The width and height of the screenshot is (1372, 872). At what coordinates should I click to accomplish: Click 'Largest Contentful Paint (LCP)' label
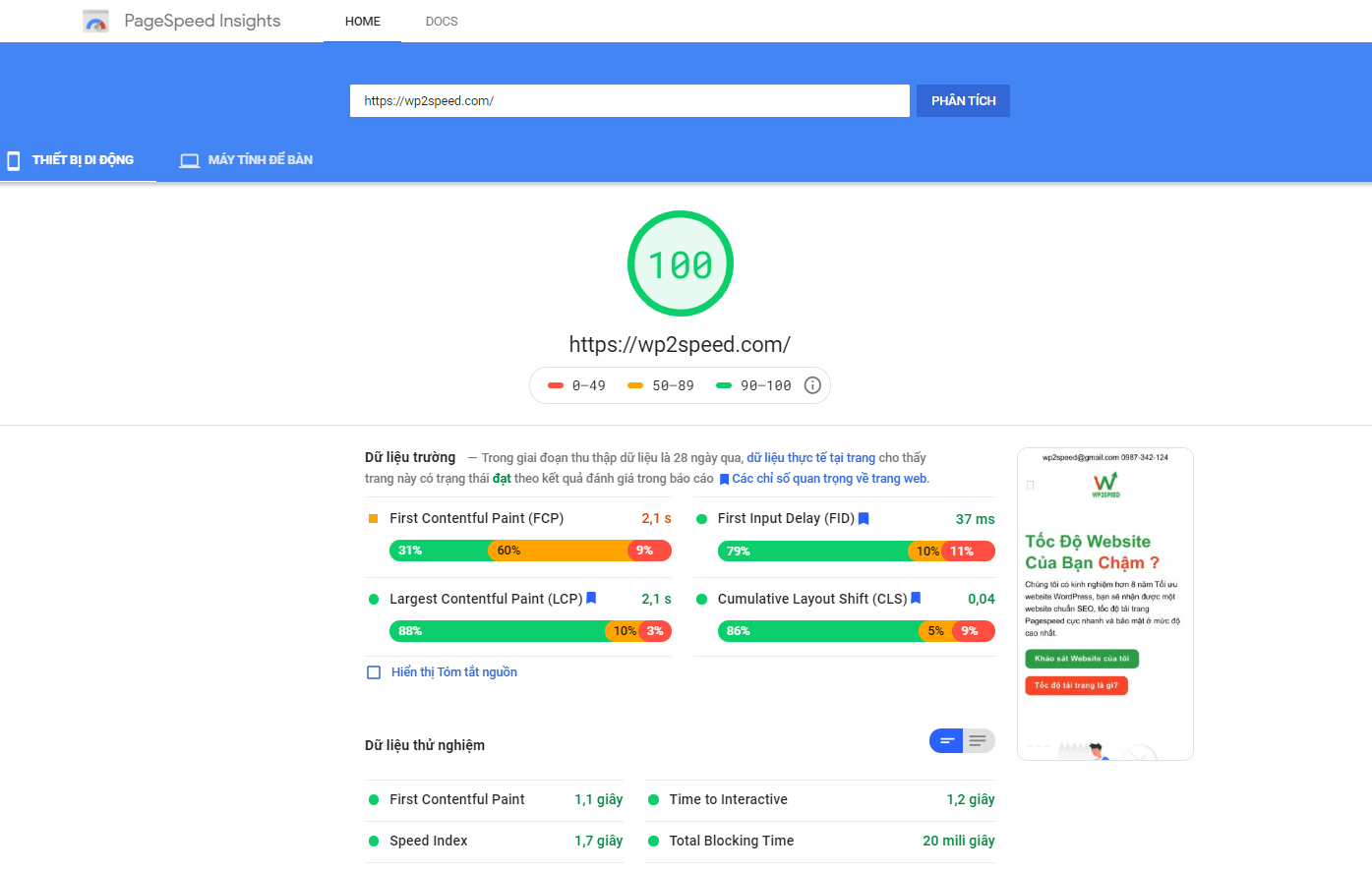(486, 599)
